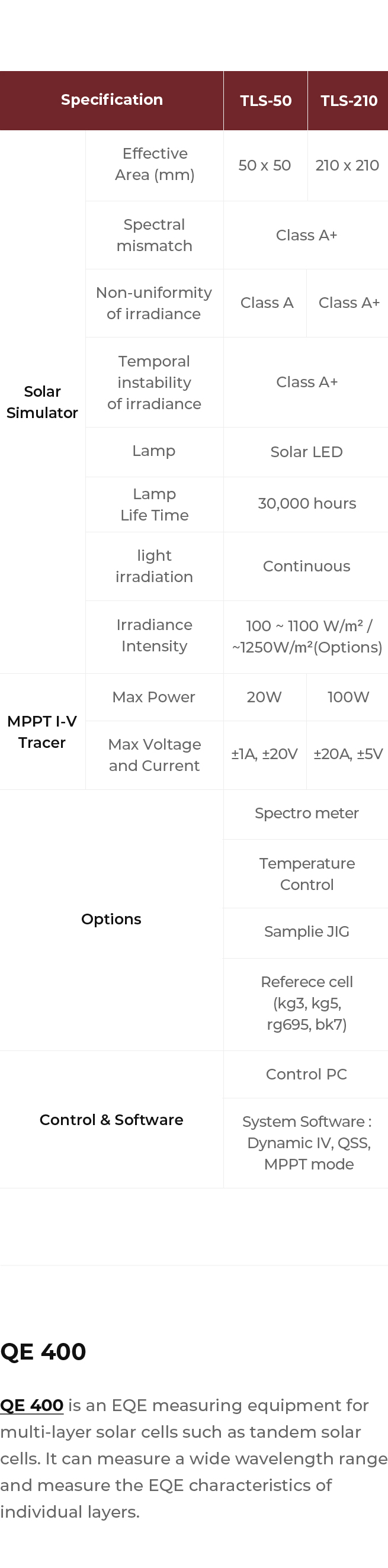Select the Specification column header
The height and width of the screenshot is (1568, 388).
tap(111, 100)
